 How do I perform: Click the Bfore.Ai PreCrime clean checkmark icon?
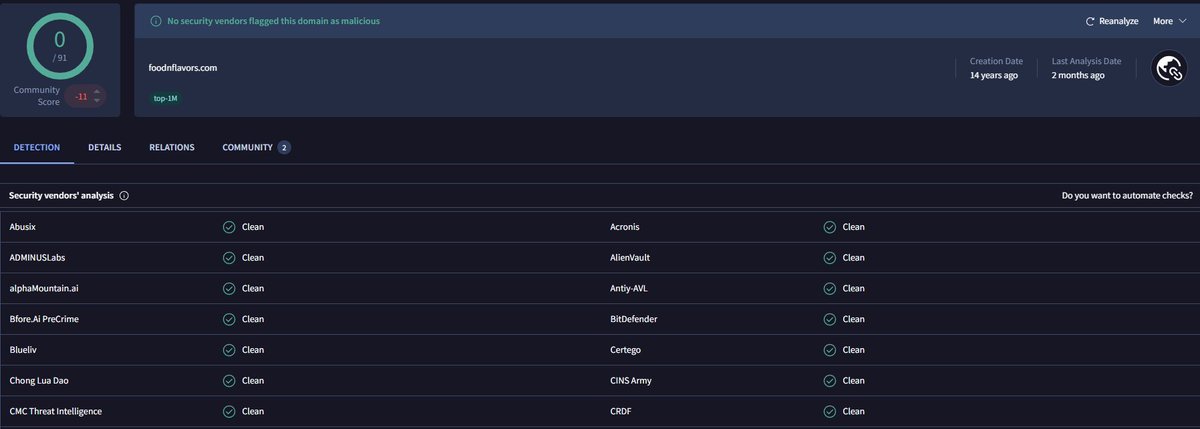pos(229,319)
